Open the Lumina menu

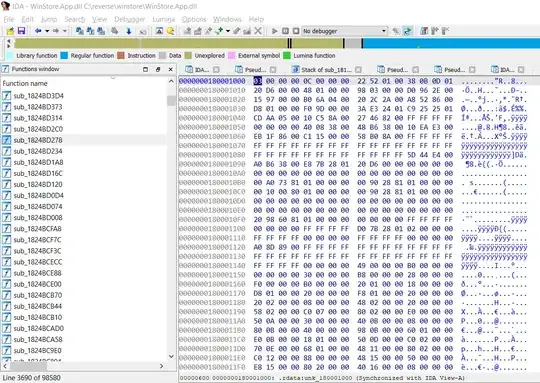[164, 19]
